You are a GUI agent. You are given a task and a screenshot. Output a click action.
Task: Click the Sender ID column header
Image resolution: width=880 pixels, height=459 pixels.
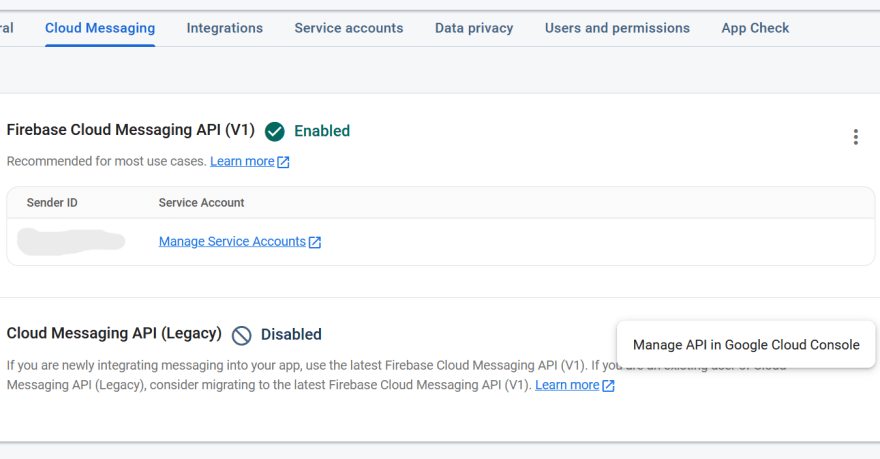[52, 203]
